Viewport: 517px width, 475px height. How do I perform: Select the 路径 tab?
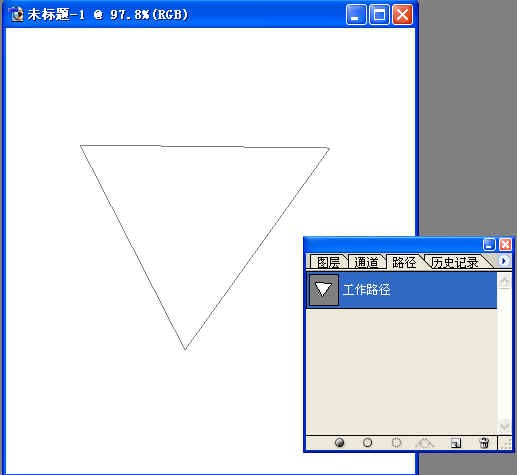pyautogui.click(x=404, y=262)
